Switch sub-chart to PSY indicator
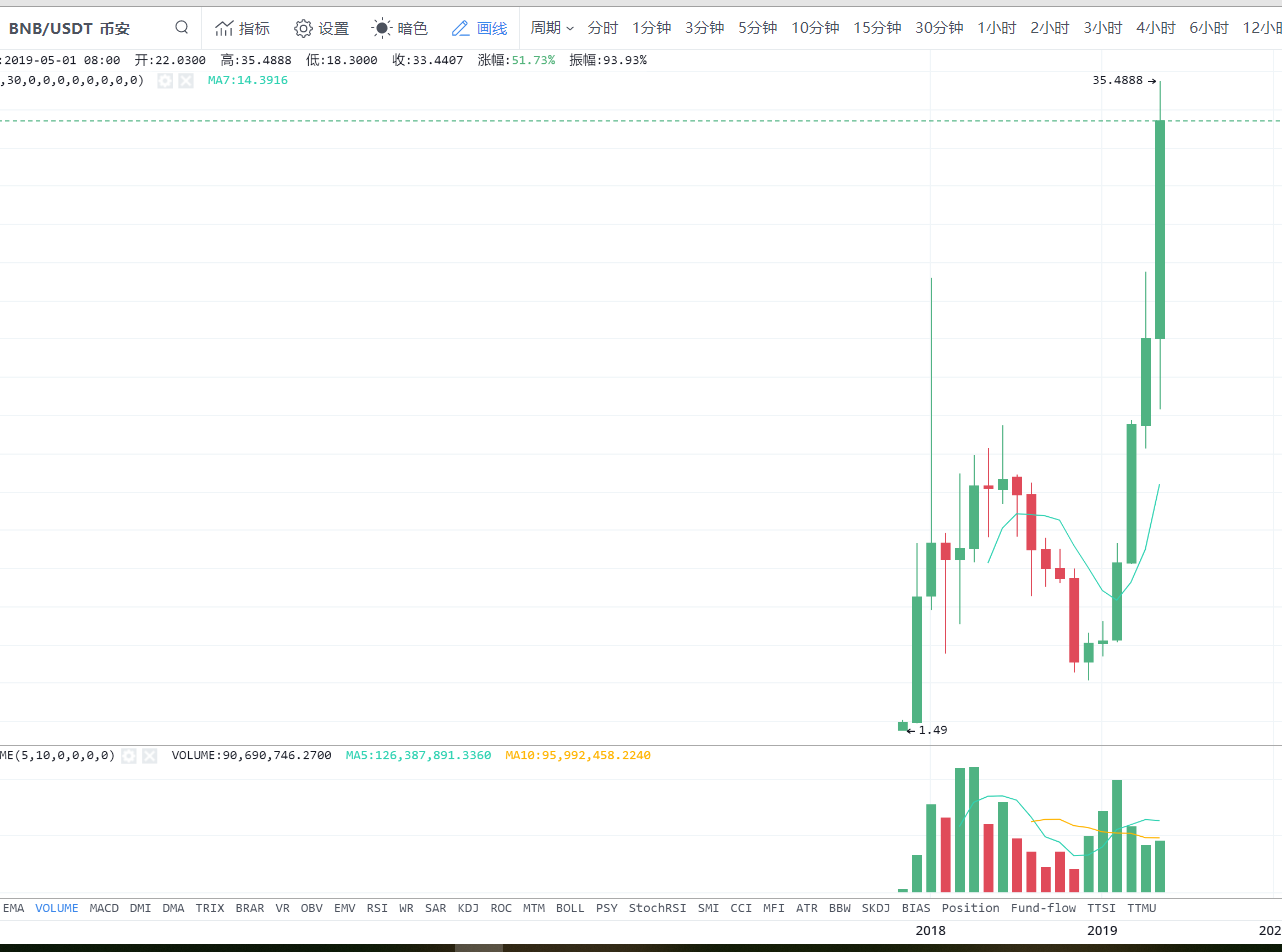Screen dimensions: 1282x952 (607, 908)
